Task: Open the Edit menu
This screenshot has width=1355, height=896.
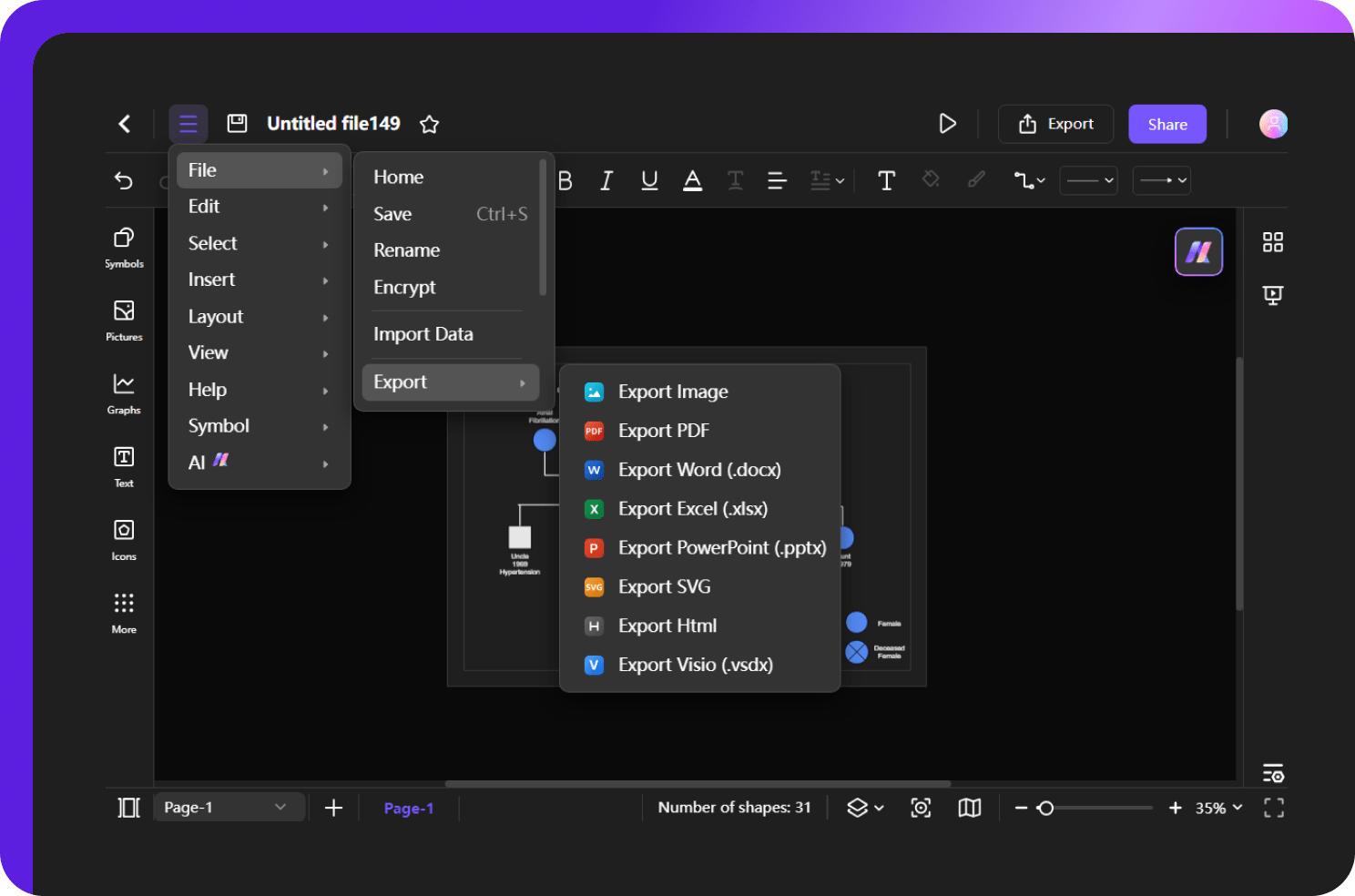Action: coord(260,207)
